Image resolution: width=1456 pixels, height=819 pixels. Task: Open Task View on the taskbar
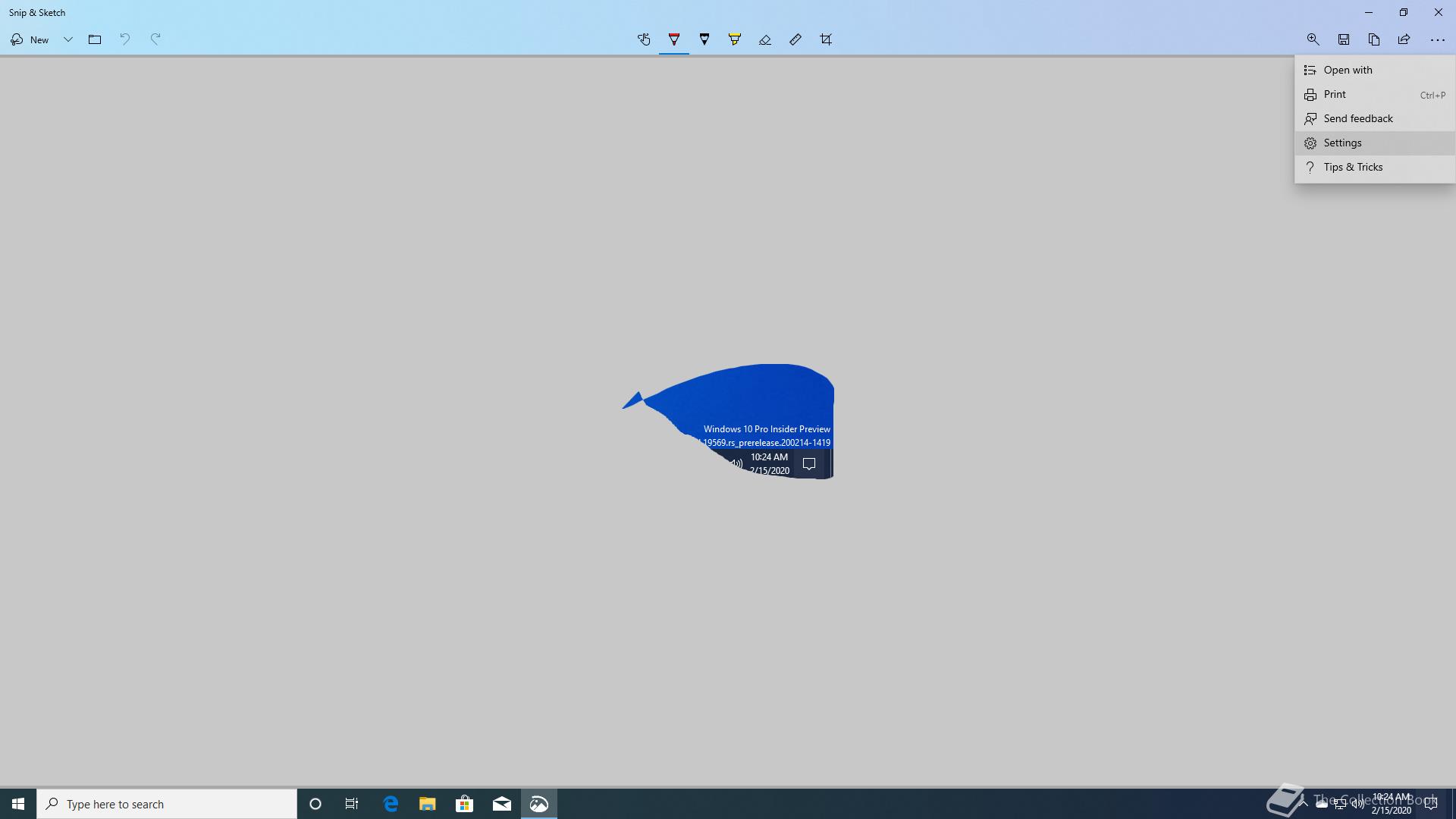coord(352,804)
